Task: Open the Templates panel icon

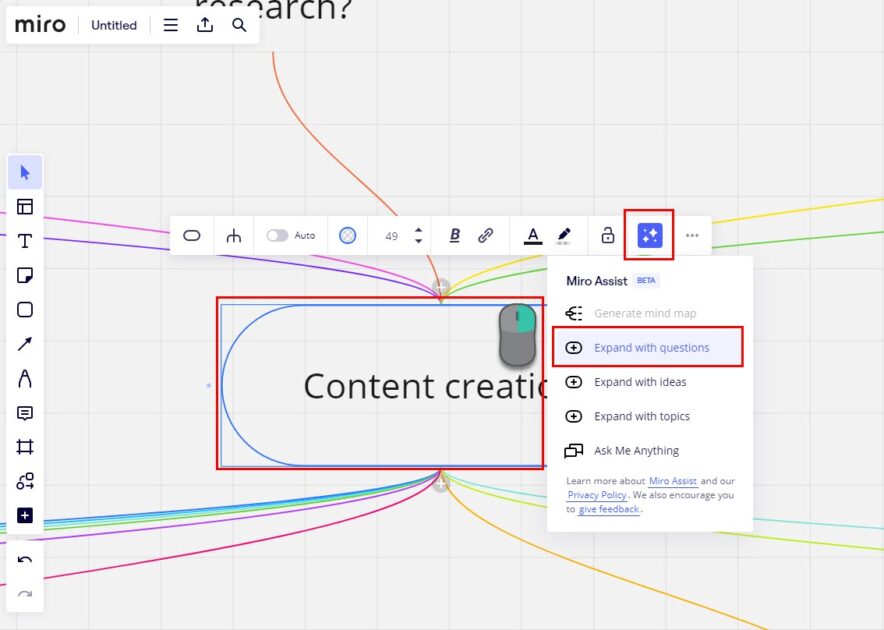Action: click(x=24, y=206)
